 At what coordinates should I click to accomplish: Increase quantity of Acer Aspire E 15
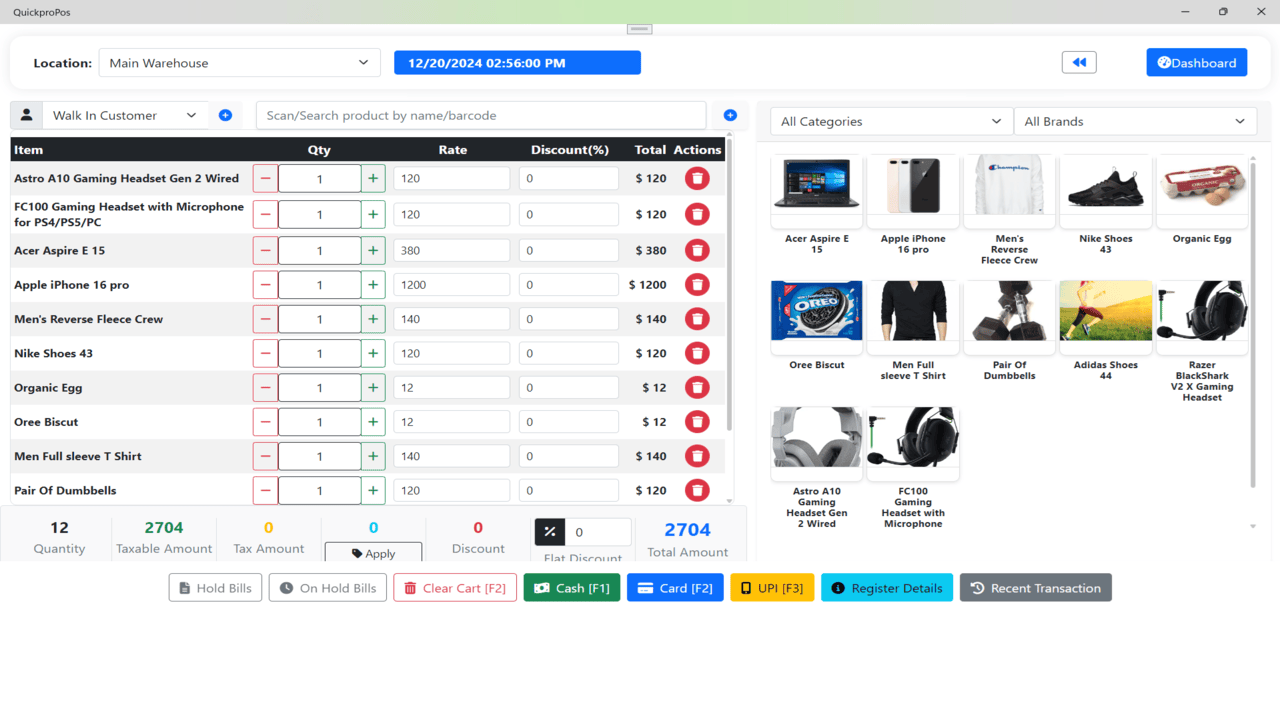tap(372, 250)
